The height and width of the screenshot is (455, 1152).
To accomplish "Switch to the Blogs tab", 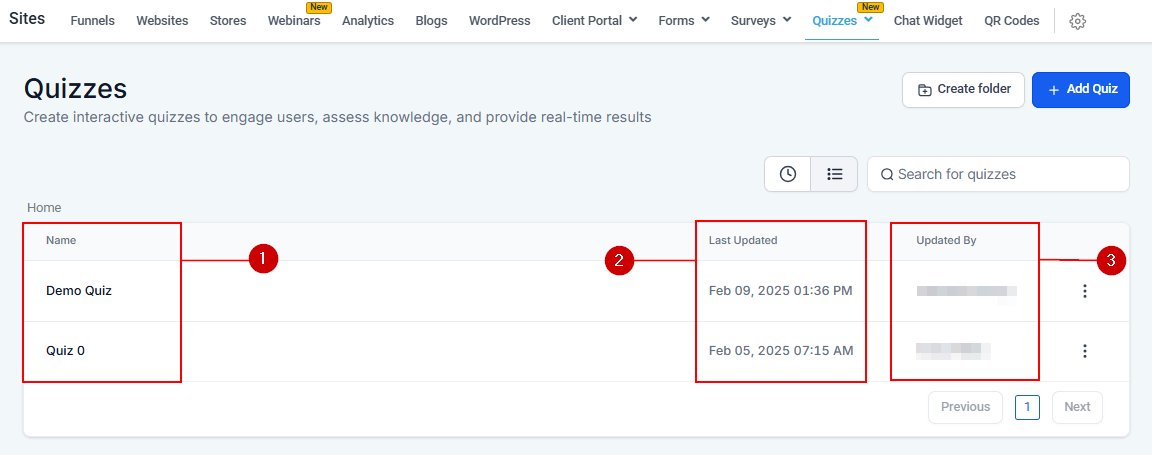I will click(x=431, y=21).
